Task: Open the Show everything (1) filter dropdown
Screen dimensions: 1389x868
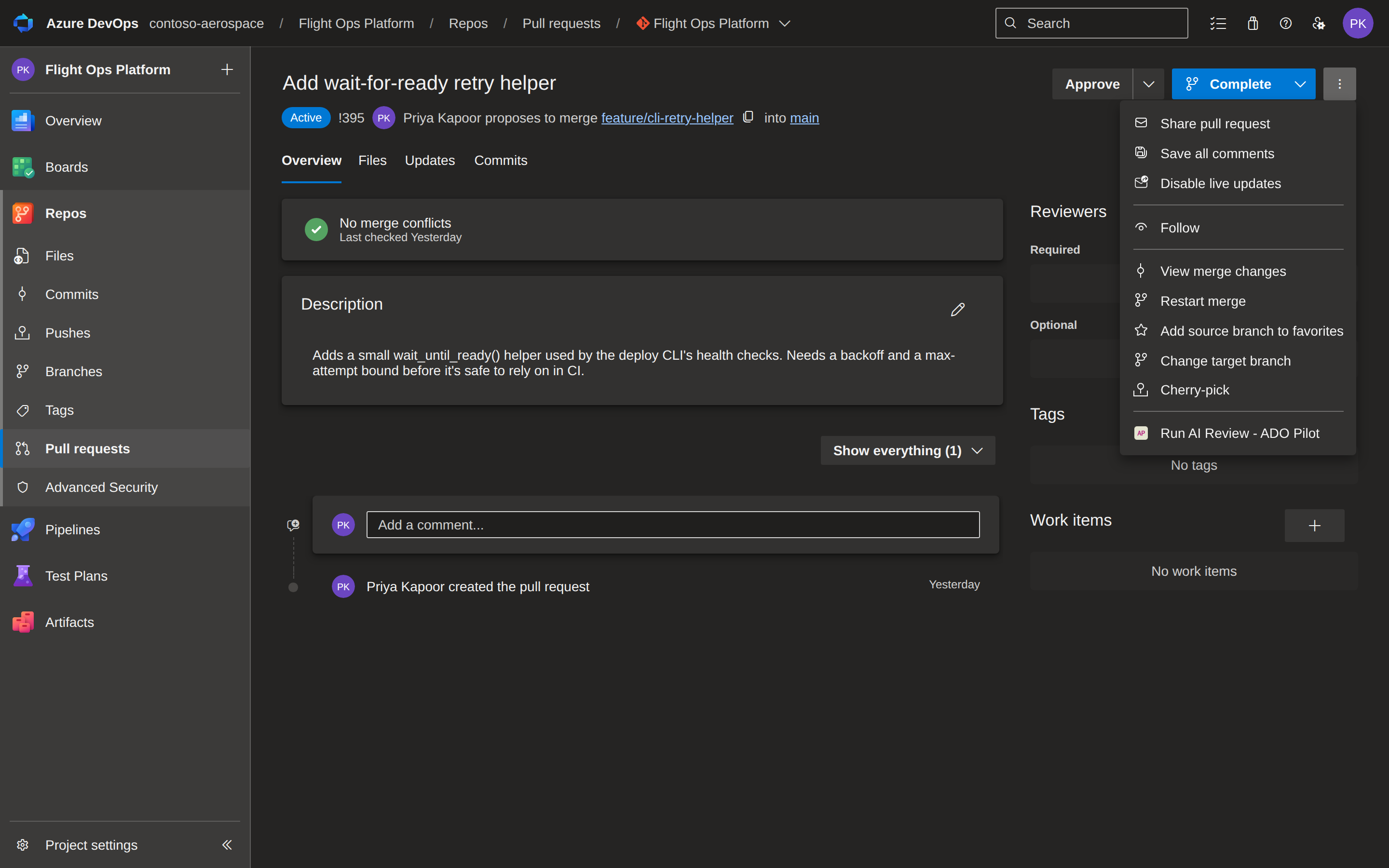Action: (908, 451)
